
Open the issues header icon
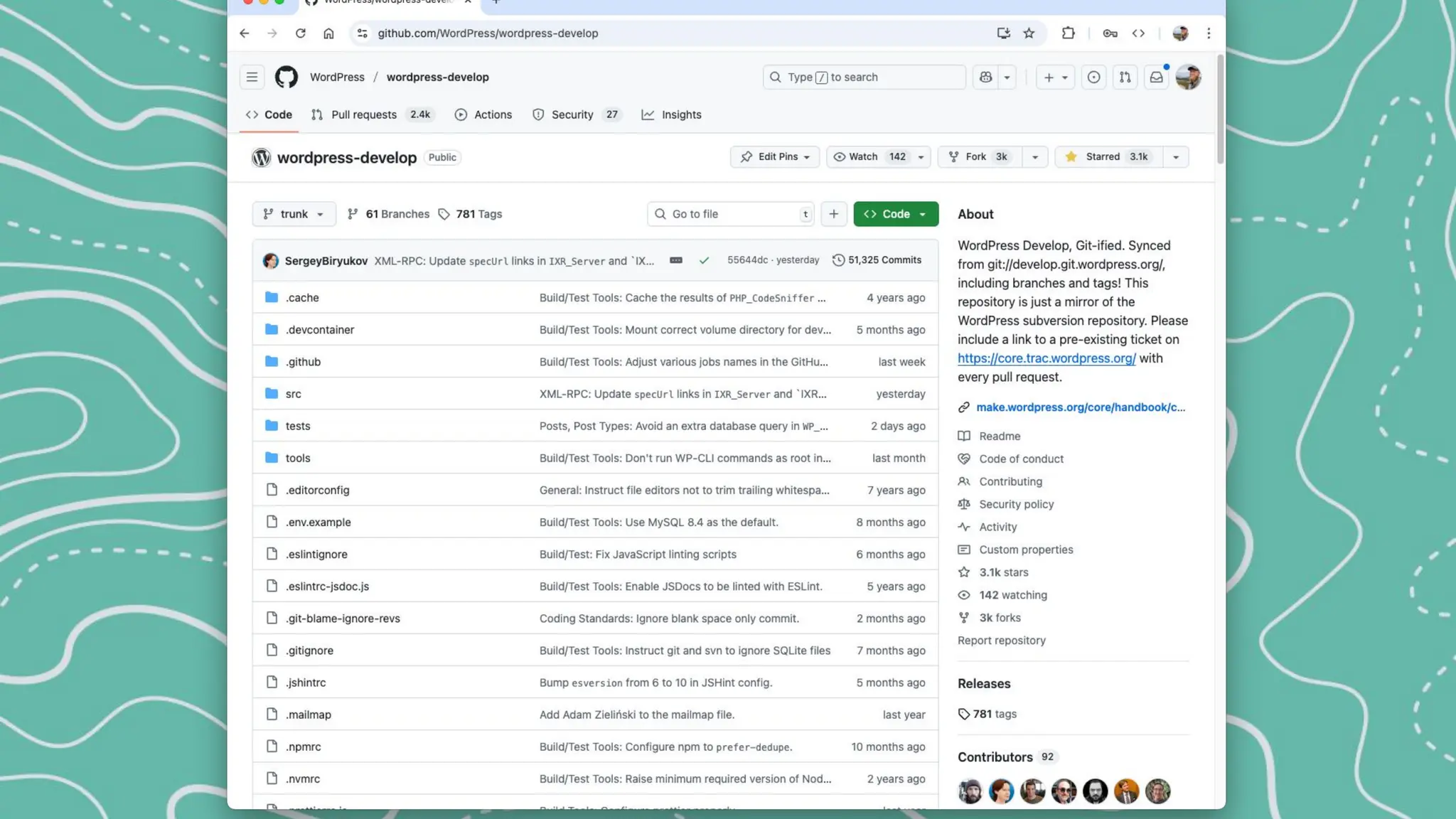point(1093,77)
